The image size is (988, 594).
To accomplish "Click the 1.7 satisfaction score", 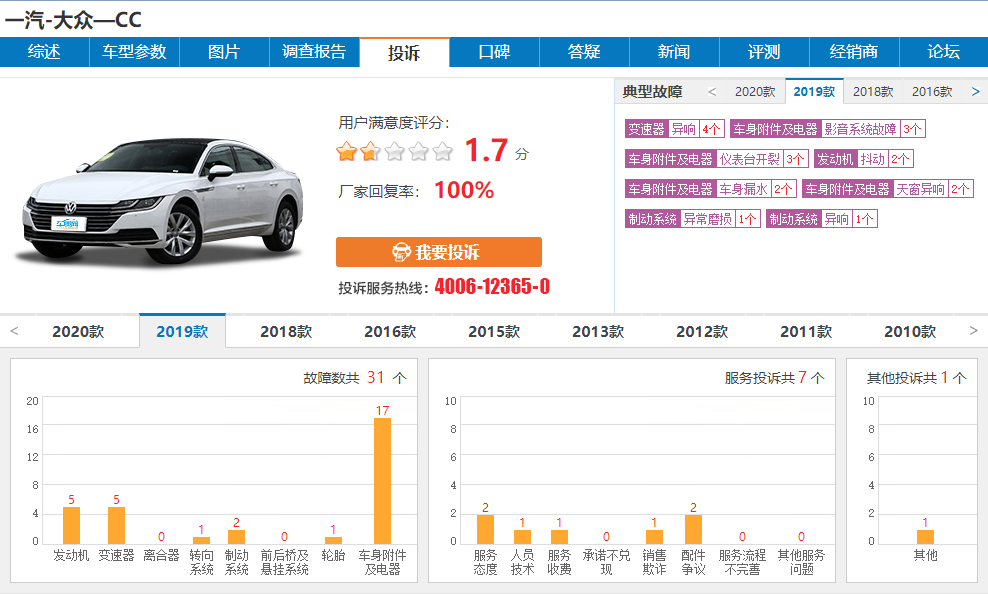I will pos(486,150).
